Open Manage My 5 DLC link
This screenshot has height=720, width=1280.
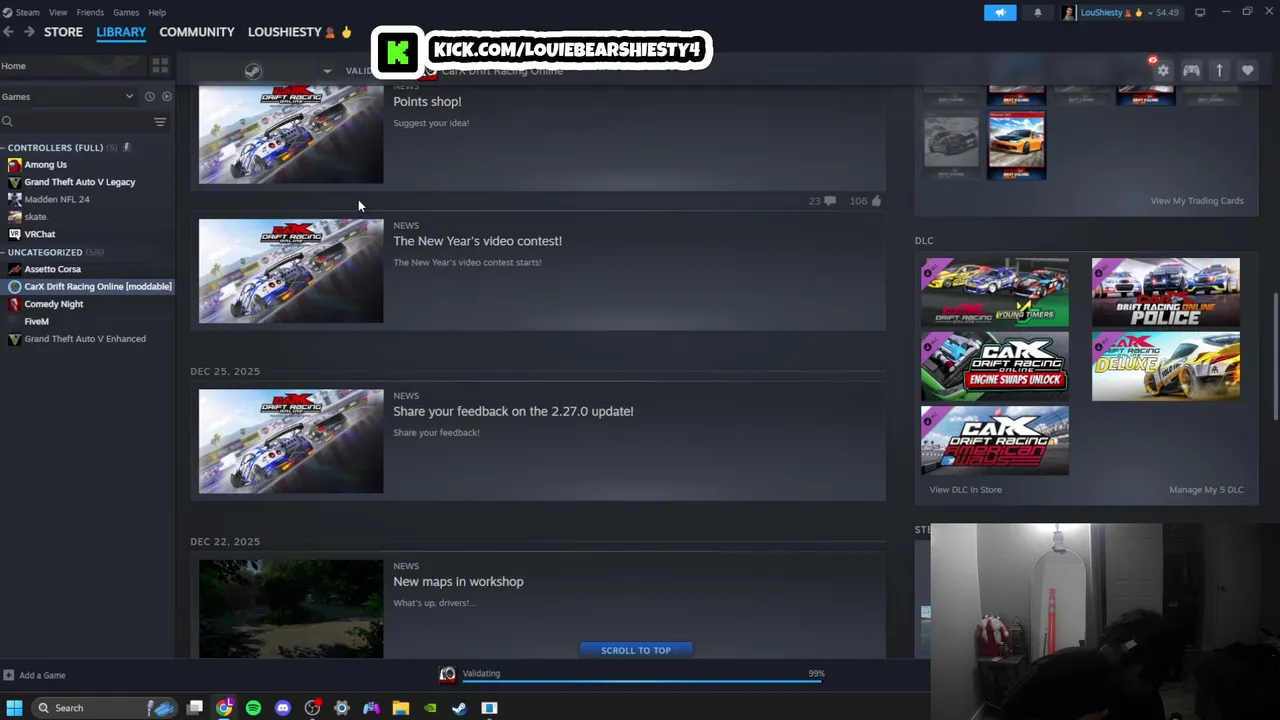point(1206,490)
